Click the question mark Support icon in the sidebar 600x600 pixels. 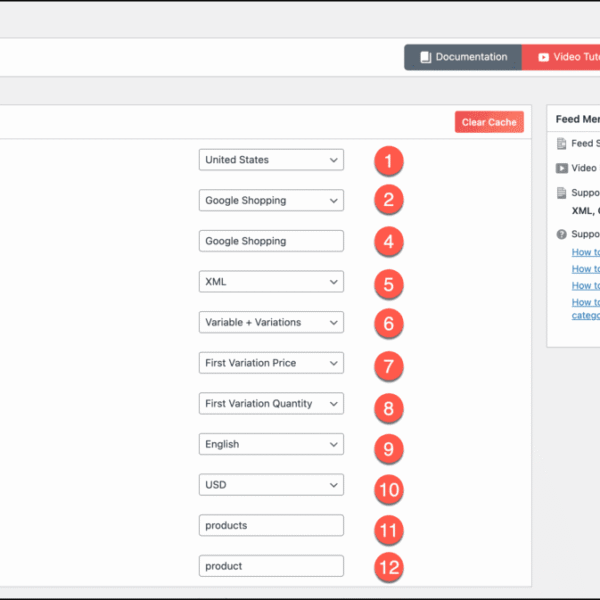coord(561,234)
